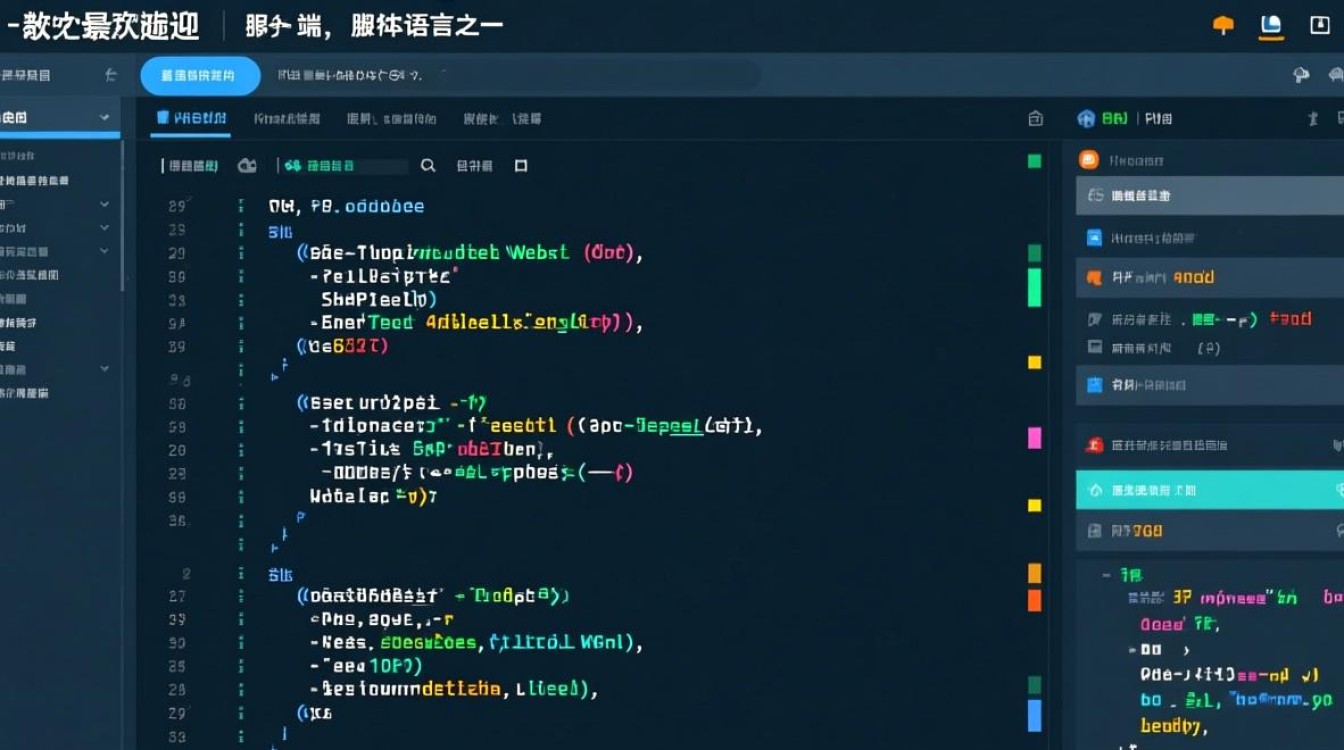Click the yellow reading-mode icon in the top bar
This screenshot has width=1344, height=750.
pyautogui.click(x=1270, y=25)
